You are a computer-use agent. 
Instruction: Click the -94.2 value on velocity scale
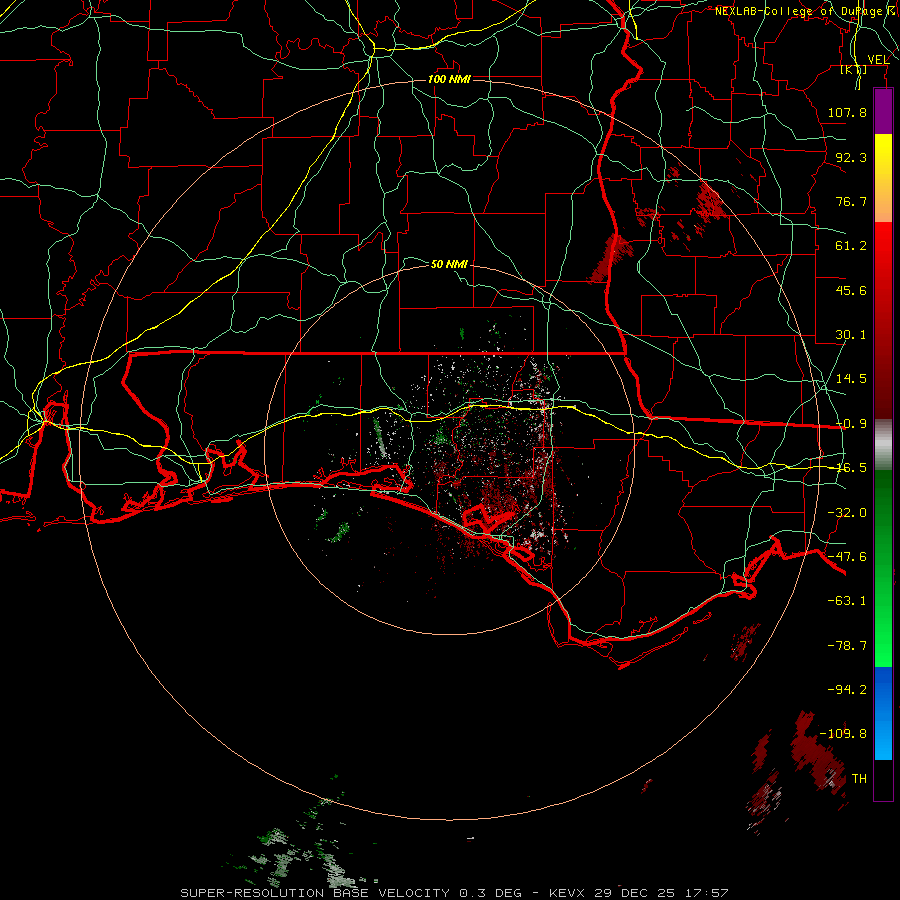click(x=847, y=689)
